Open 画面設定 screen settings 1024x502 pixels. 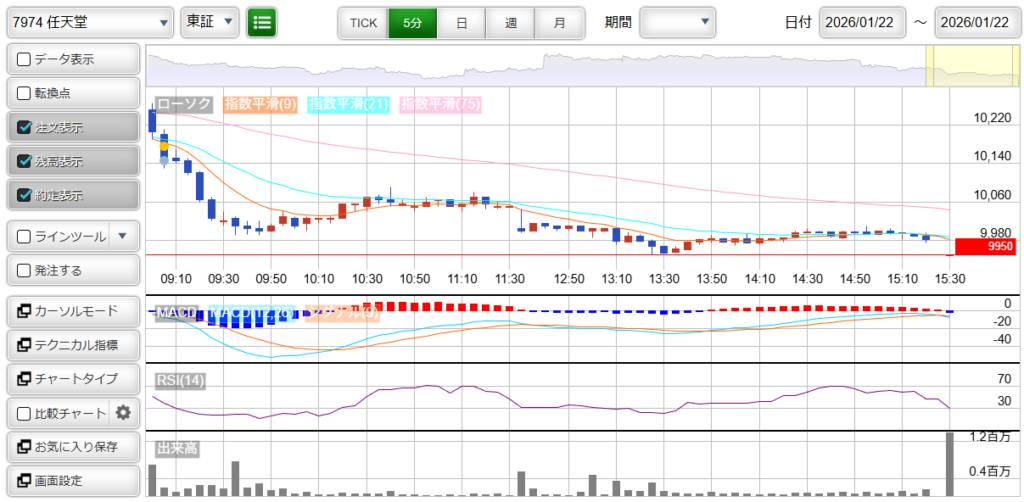click(x=71, y=480)
